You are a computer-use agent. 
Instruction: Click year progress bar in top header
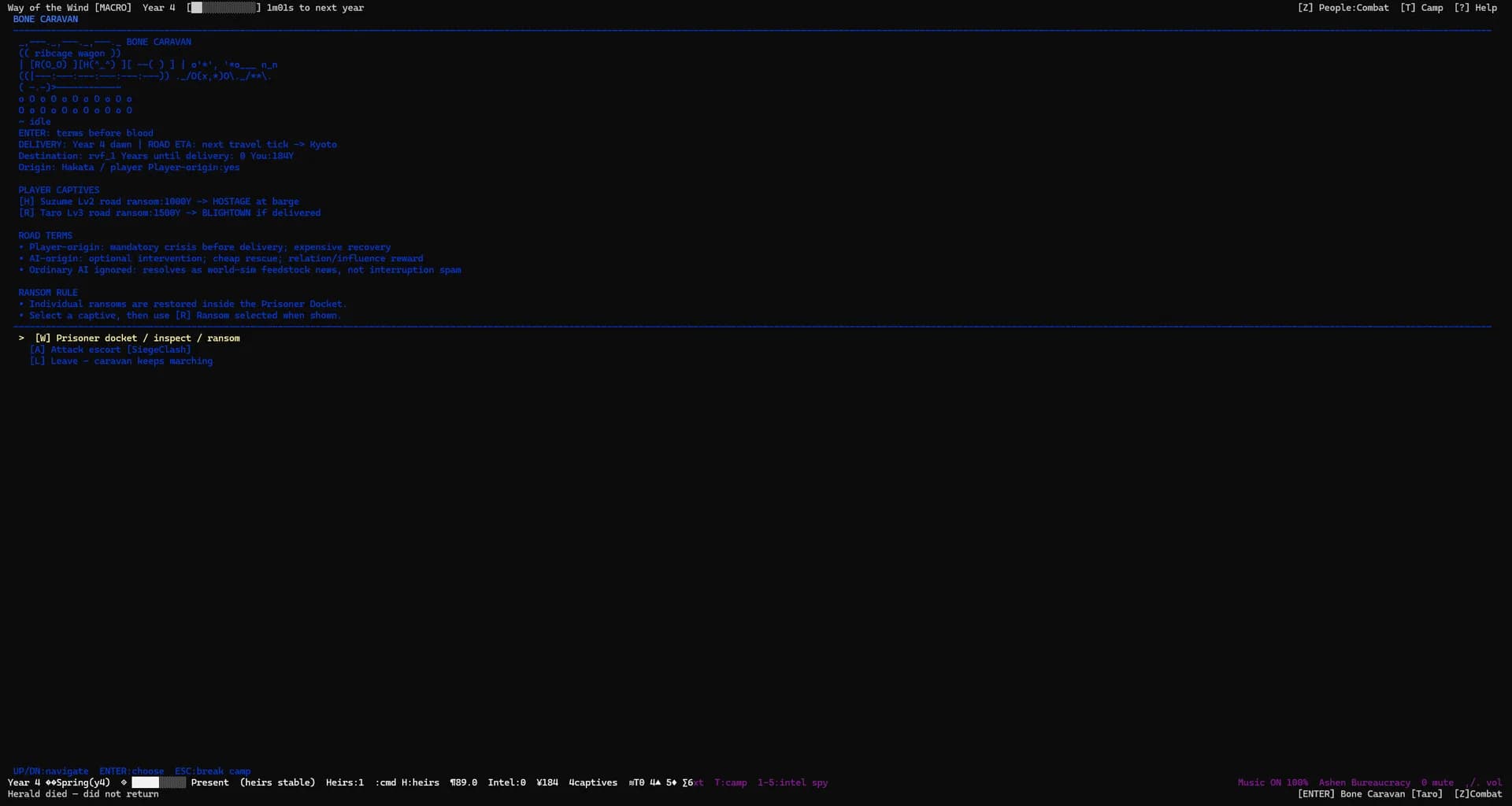pyautogui.click(x=224, y=8)
